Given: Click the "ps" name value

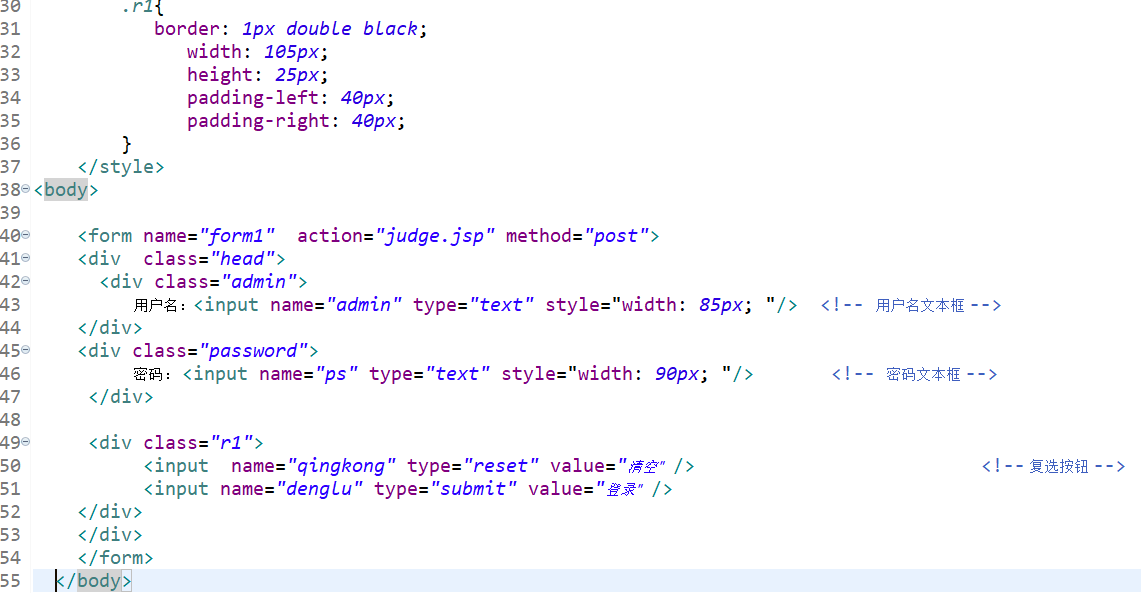Looking at the screenshot, I should pyautogui.click(x=336, y=374).
